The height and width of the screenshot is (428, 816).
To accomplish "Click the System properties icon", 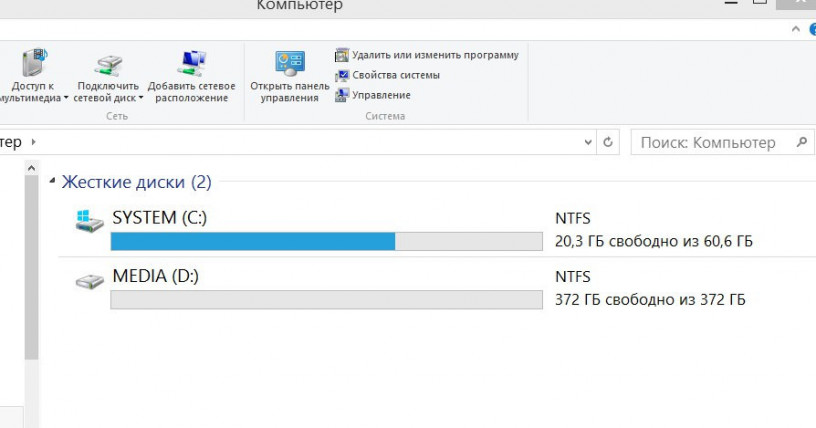I will pyautogui.click(x=342, y=75).
